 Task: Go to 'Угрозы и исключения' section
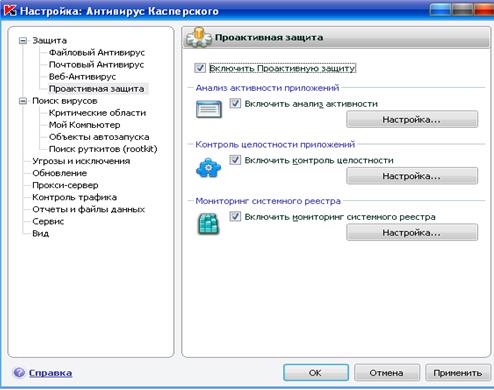(81, 161)
